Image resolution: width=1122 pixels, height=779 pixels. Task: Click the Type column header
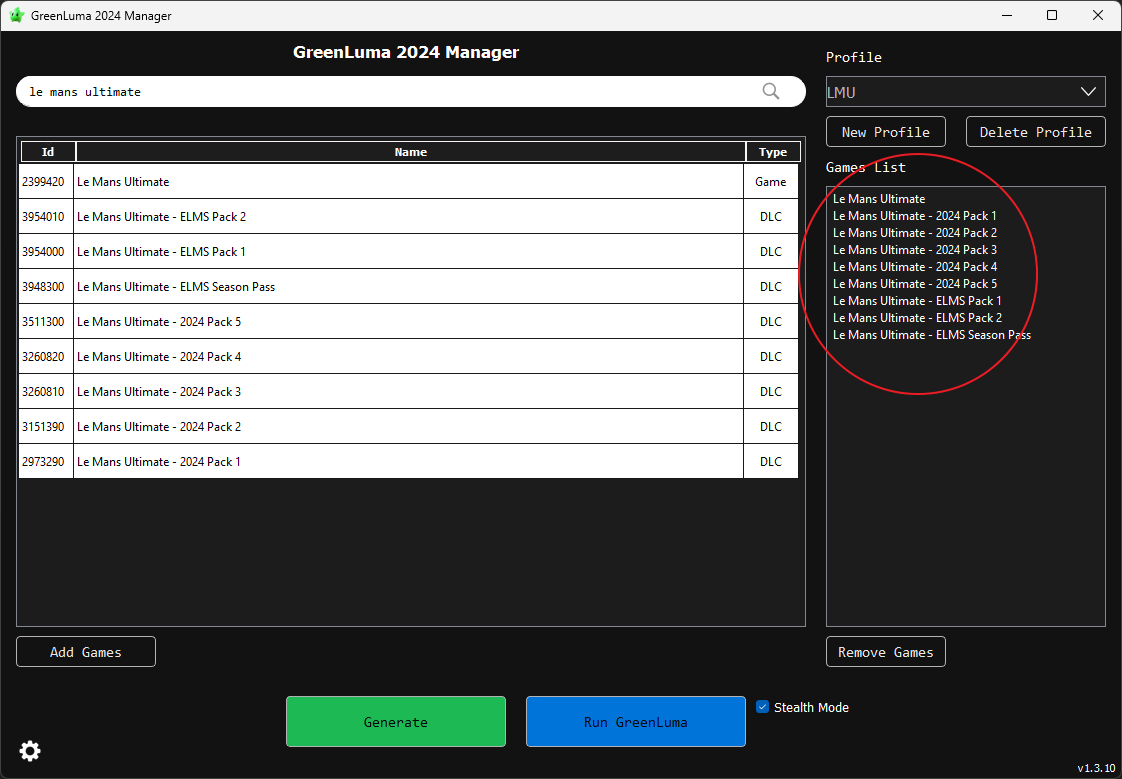(x=772, y=152)
